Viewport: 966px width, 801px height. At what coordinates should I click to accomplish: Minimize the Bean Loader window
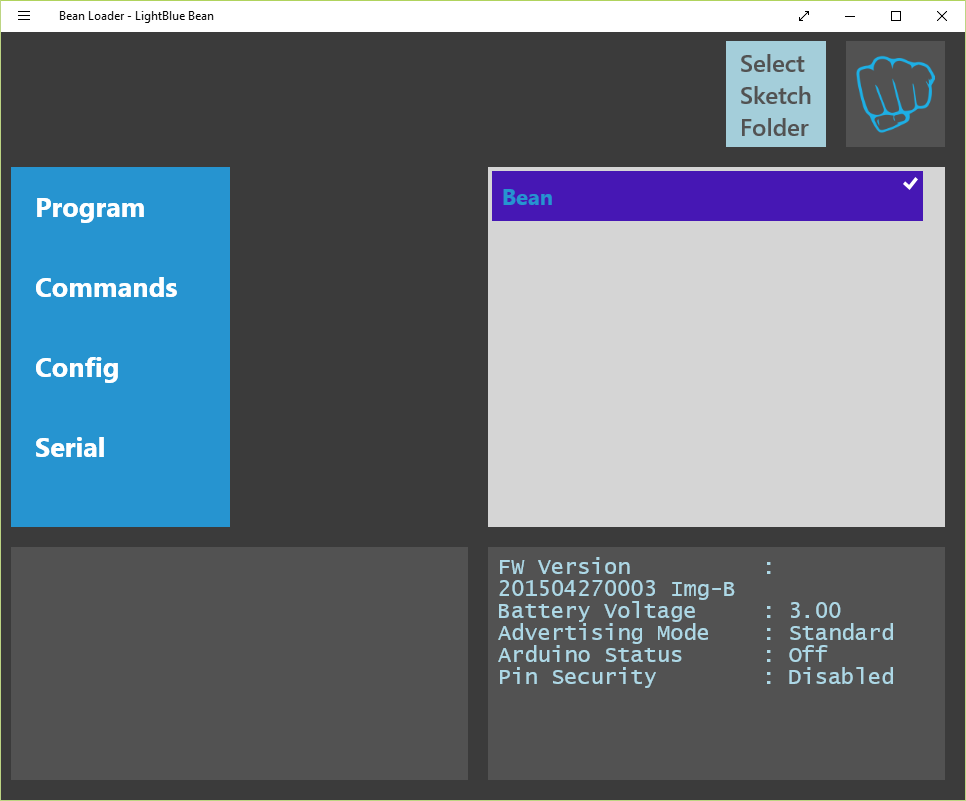850,16
